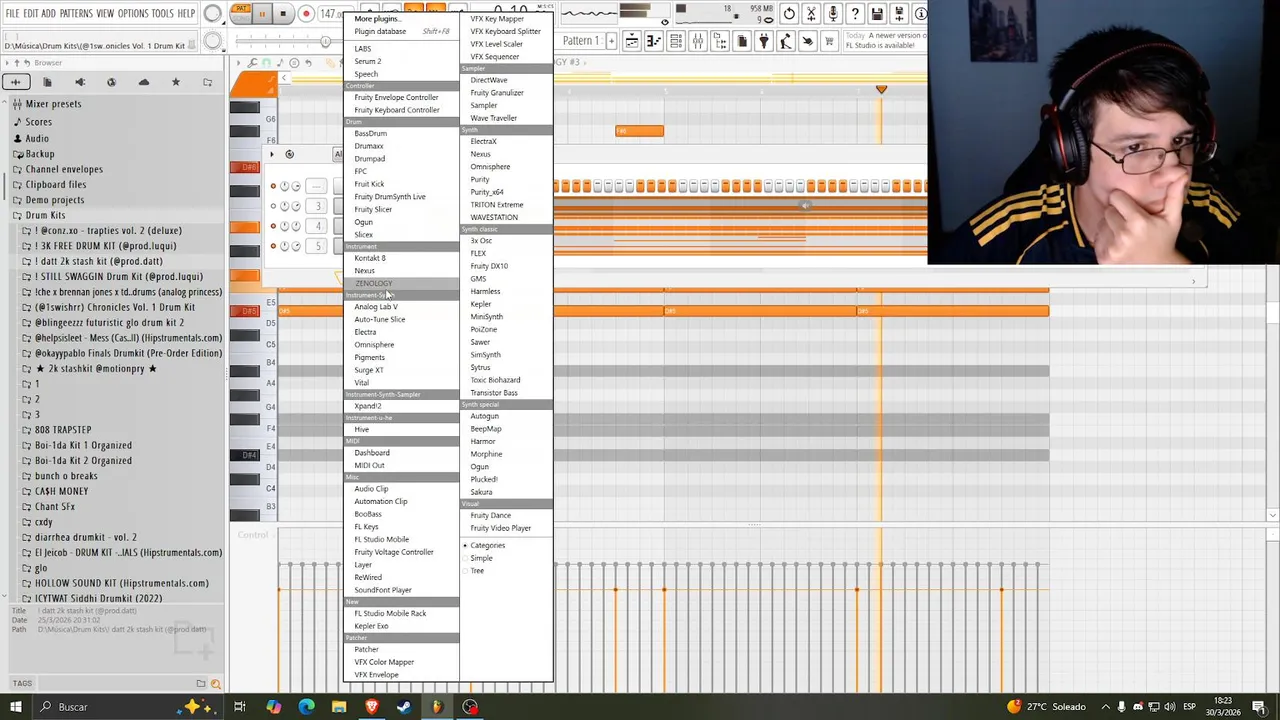
Task: Open the PATTERNS menu
Action: (76, 13)
